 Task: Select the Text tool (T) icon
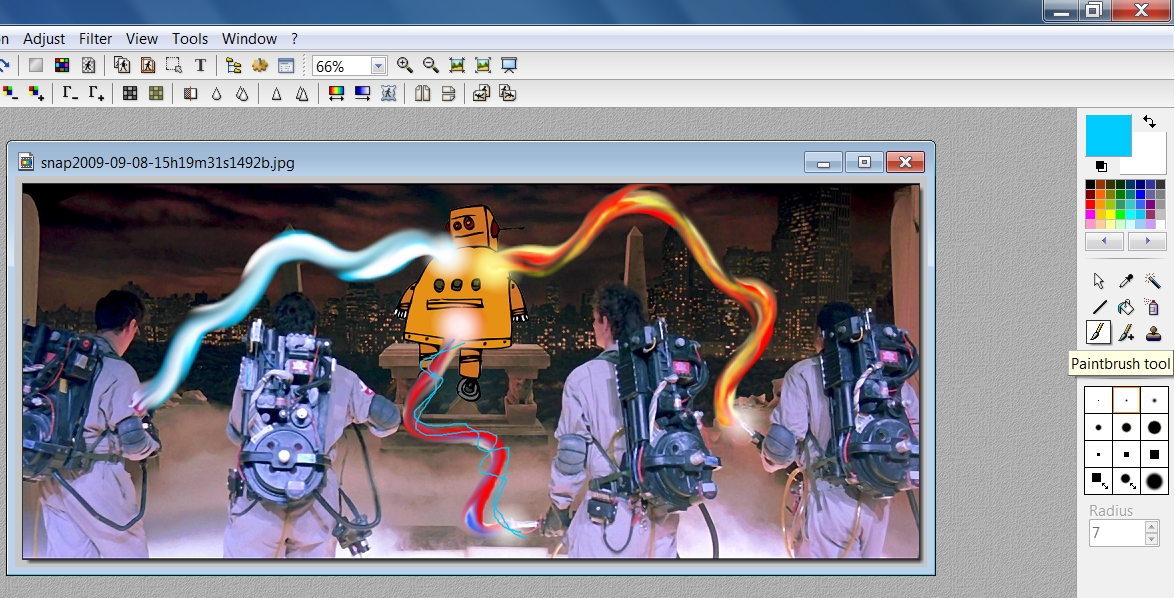click(200, 65)
